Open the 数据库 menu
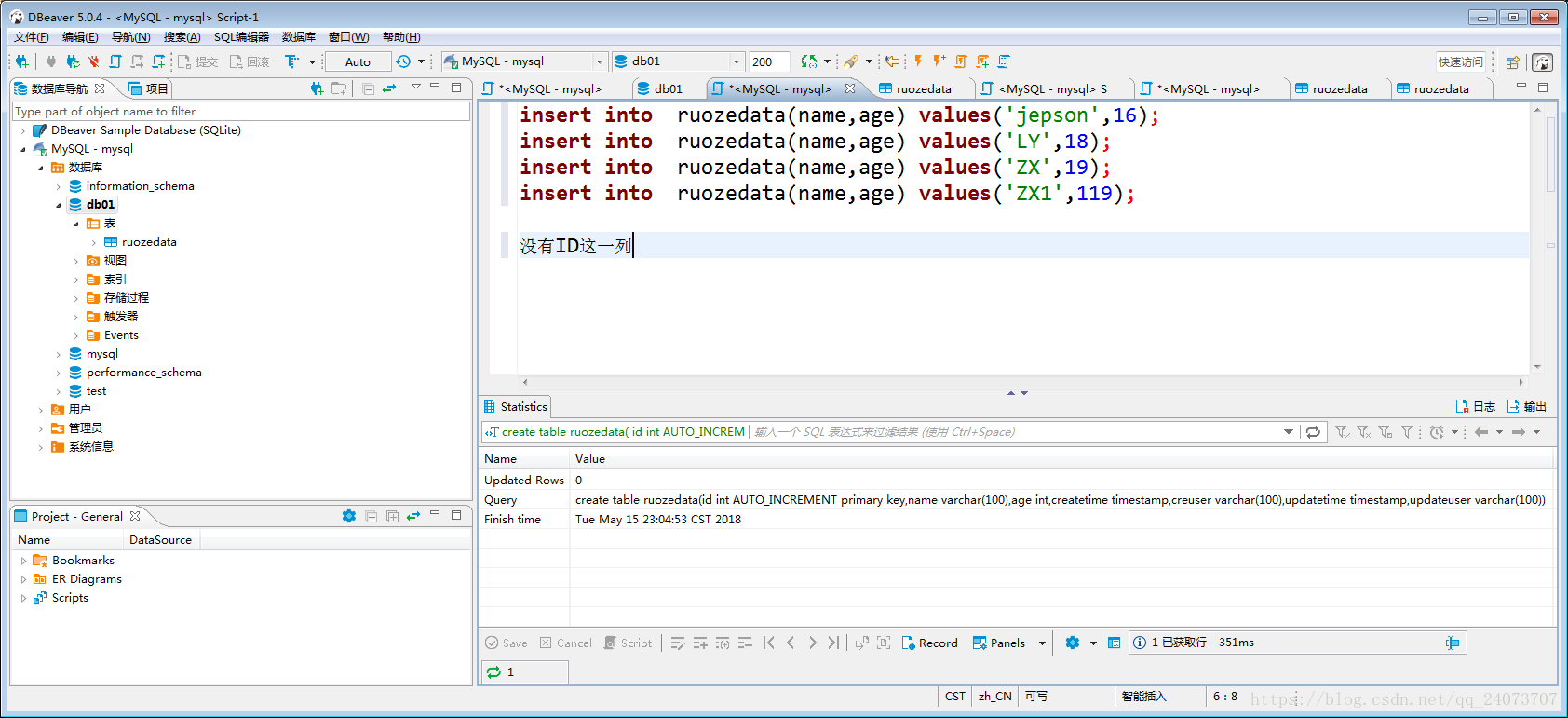 pos(298,37)
